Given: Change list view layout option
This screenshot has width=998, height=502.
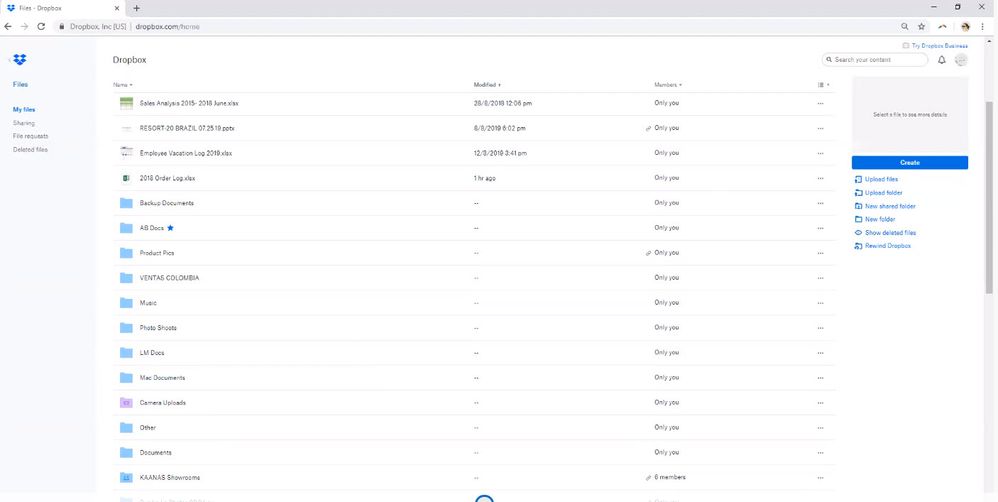Looking at the screenshot, I should pyautogui.click(x=822, y=85).
